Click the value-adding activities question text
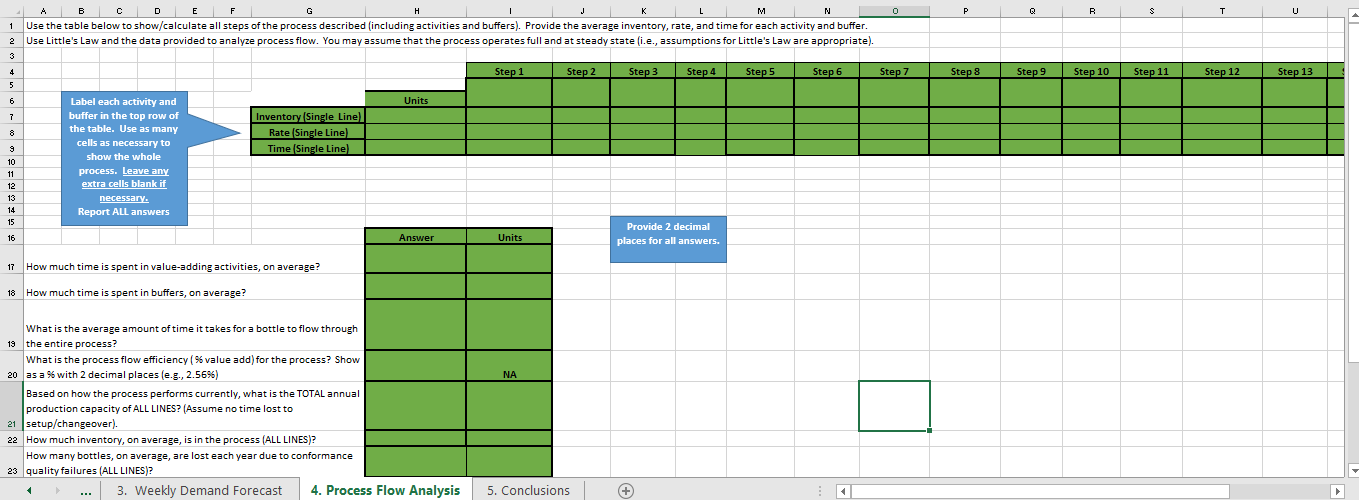This screenshot has width=1359, height=500. pos(173,267)
